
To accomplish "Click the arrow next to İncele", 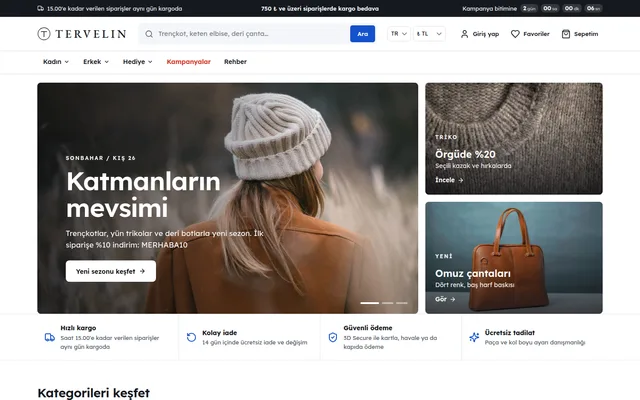I will pos(461,180).
